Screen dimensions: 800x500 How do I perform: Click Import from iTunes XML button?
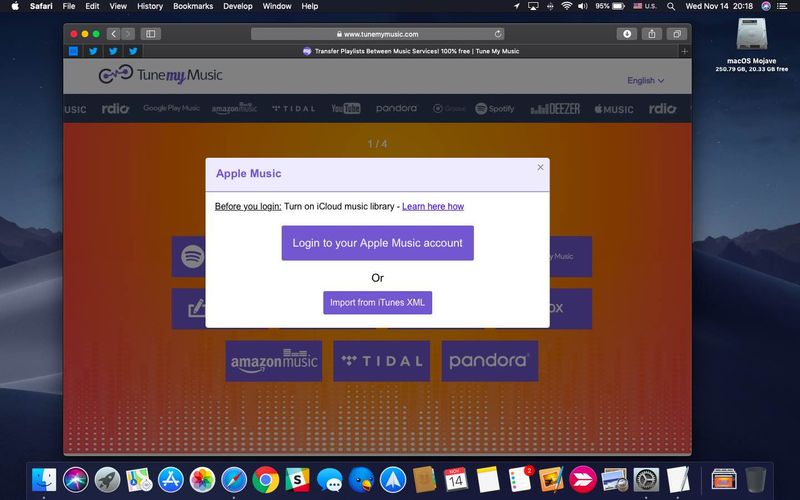[378, 303]
